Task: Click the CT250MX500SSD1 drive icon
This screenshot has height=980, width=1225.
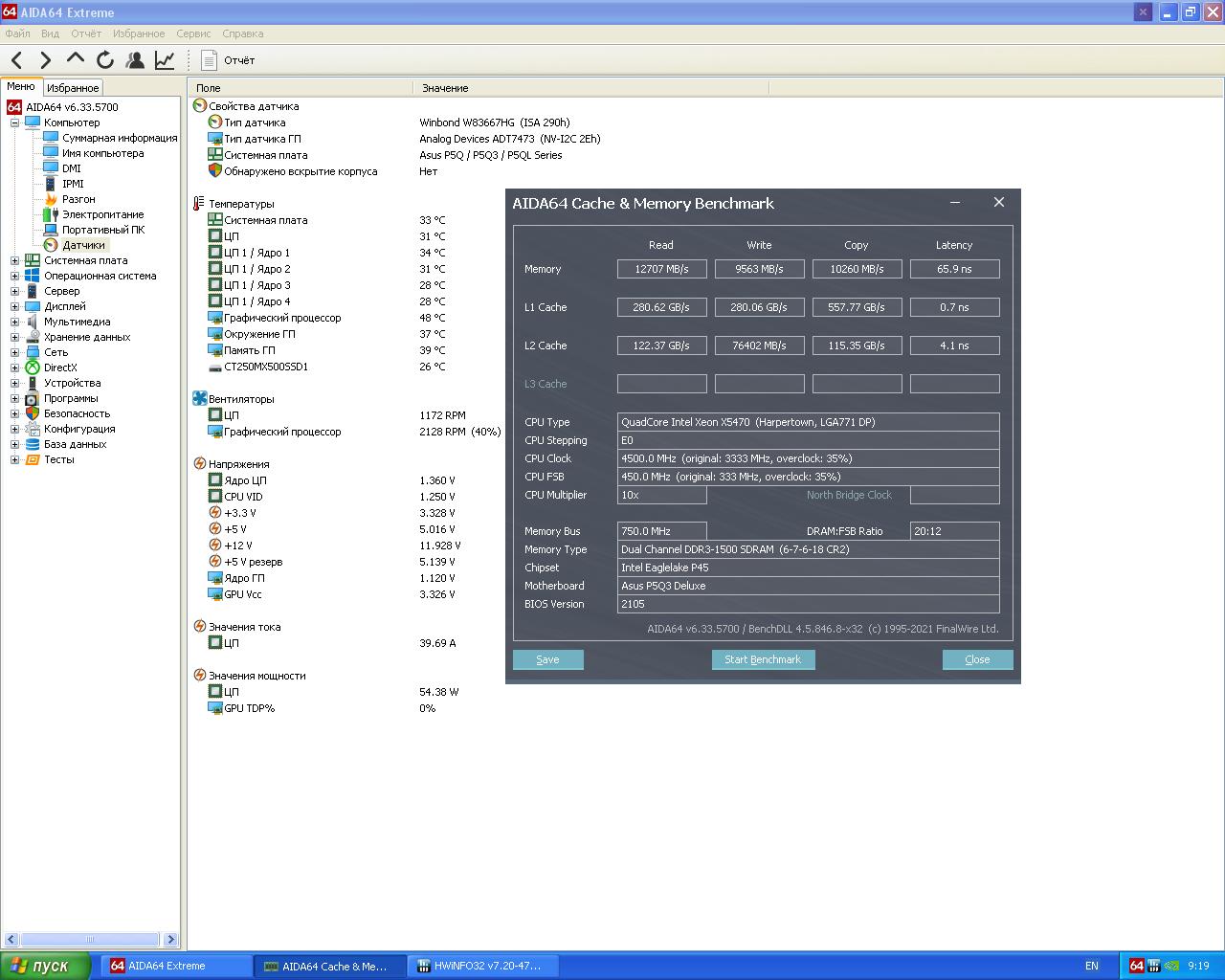Action: [215, 367]
